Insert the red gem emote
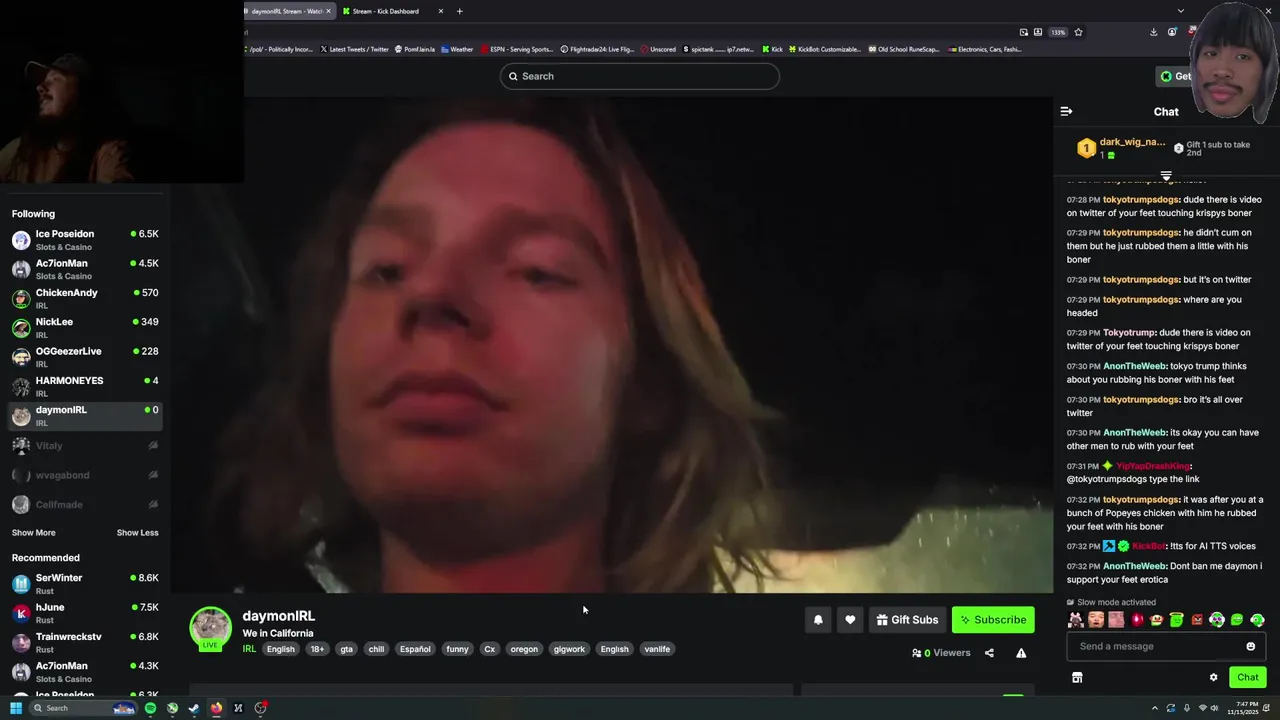This screenshot has height=720, width=1280. pyautogui.click(x=1137, y=620)
